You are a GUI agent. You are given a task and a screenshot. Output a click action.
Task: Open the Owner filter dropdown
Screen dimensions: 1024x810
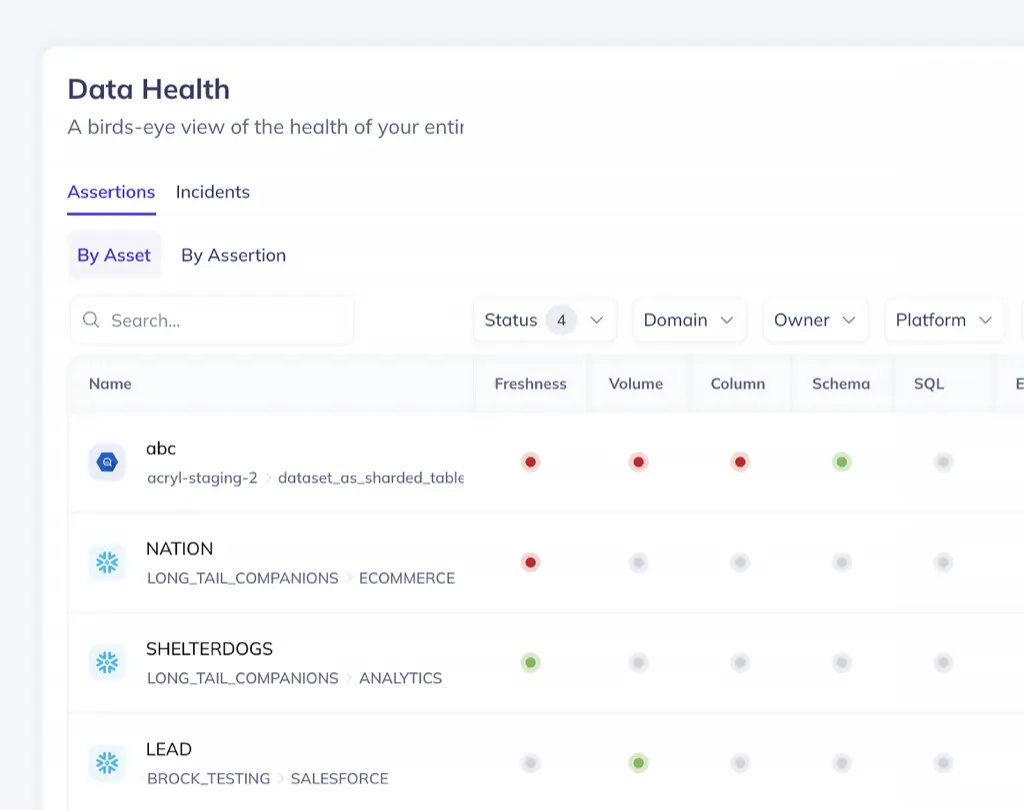point(814,320)
